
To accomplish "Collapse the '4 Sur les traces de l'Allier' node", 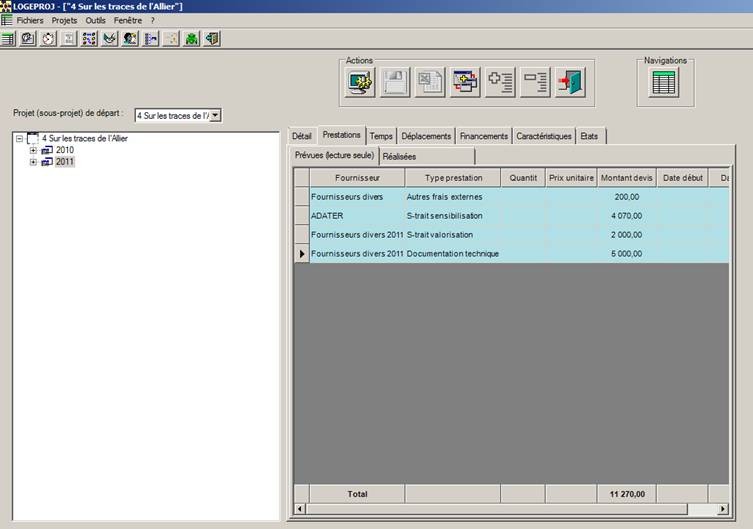I will [20, 139].
